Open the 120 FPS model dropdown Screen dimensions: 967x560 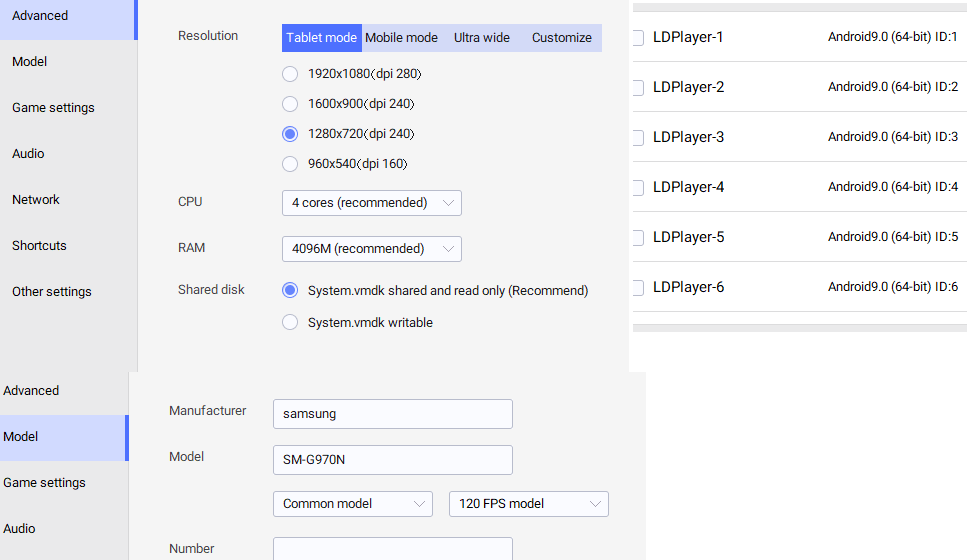[x=529, y=504]
